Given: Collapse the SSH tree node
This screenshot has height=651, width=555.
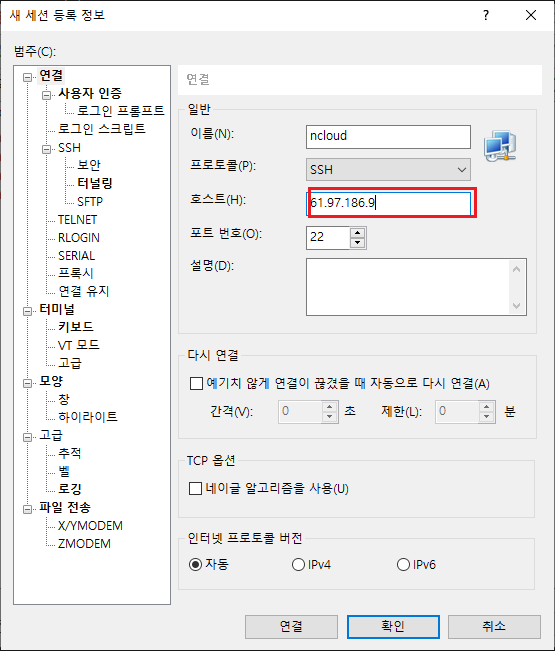Looking at the screenshot, I should (46, 149).
